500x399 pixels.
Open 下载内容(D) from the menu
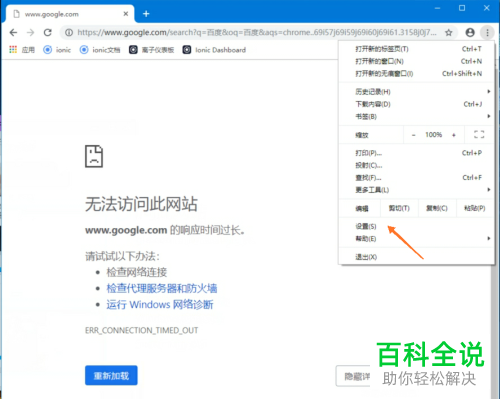click(x=416, y=104)
